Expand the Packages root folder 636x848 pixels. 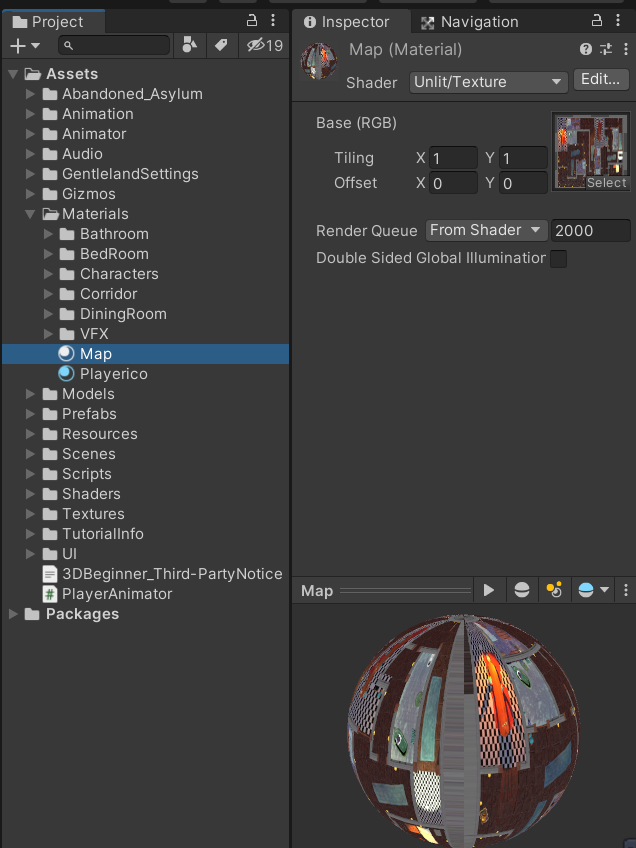coord(14,614)
